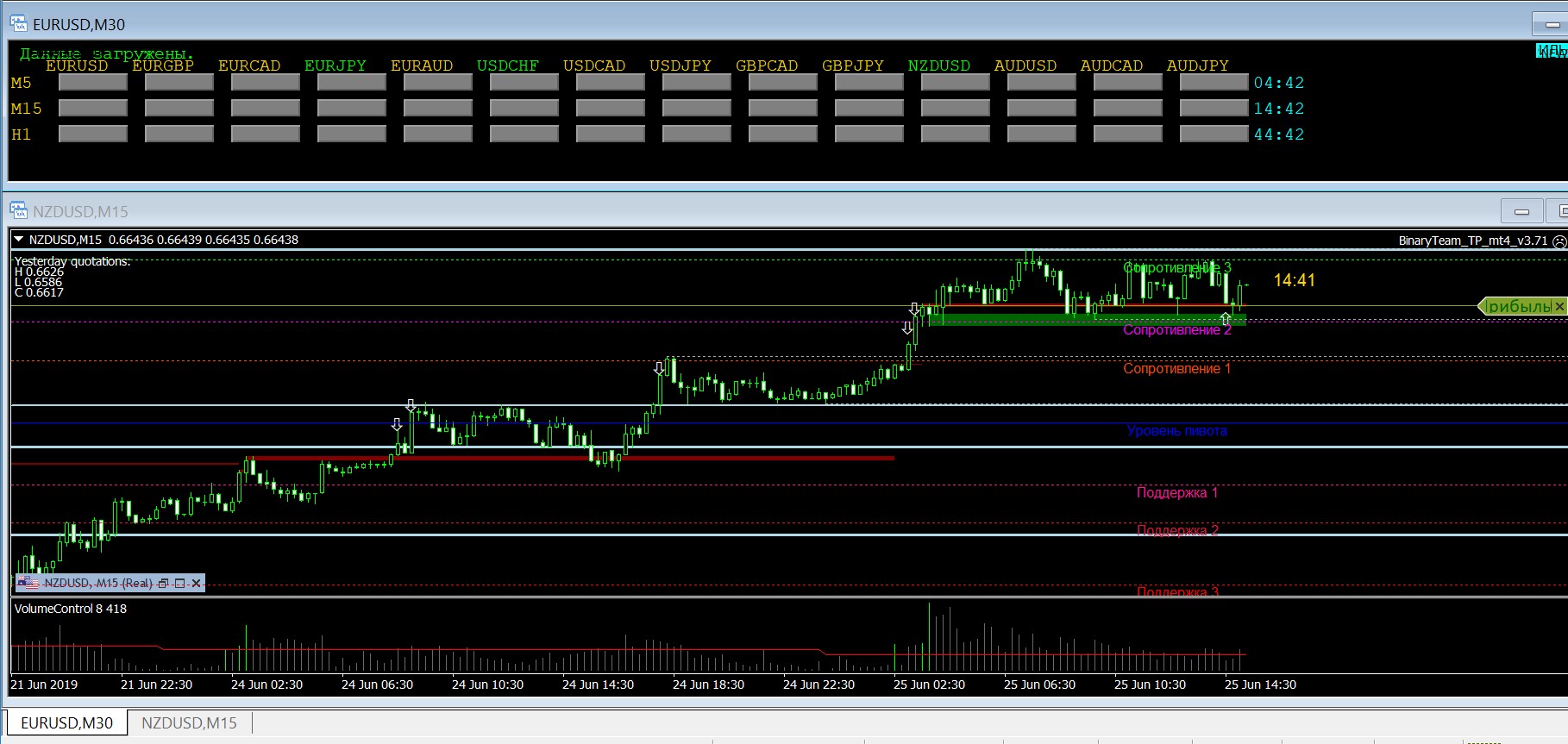Click the EURCAD pair label
This screenshot has width=1568, height=744.
click(249, 66)
